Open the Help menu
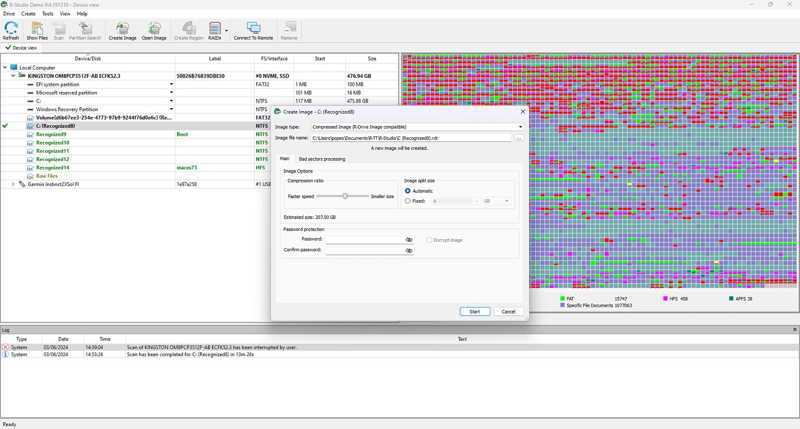Image resolution: width=800 pixels, height=429 pixels. pyautogui.click(x=82, y=14)
